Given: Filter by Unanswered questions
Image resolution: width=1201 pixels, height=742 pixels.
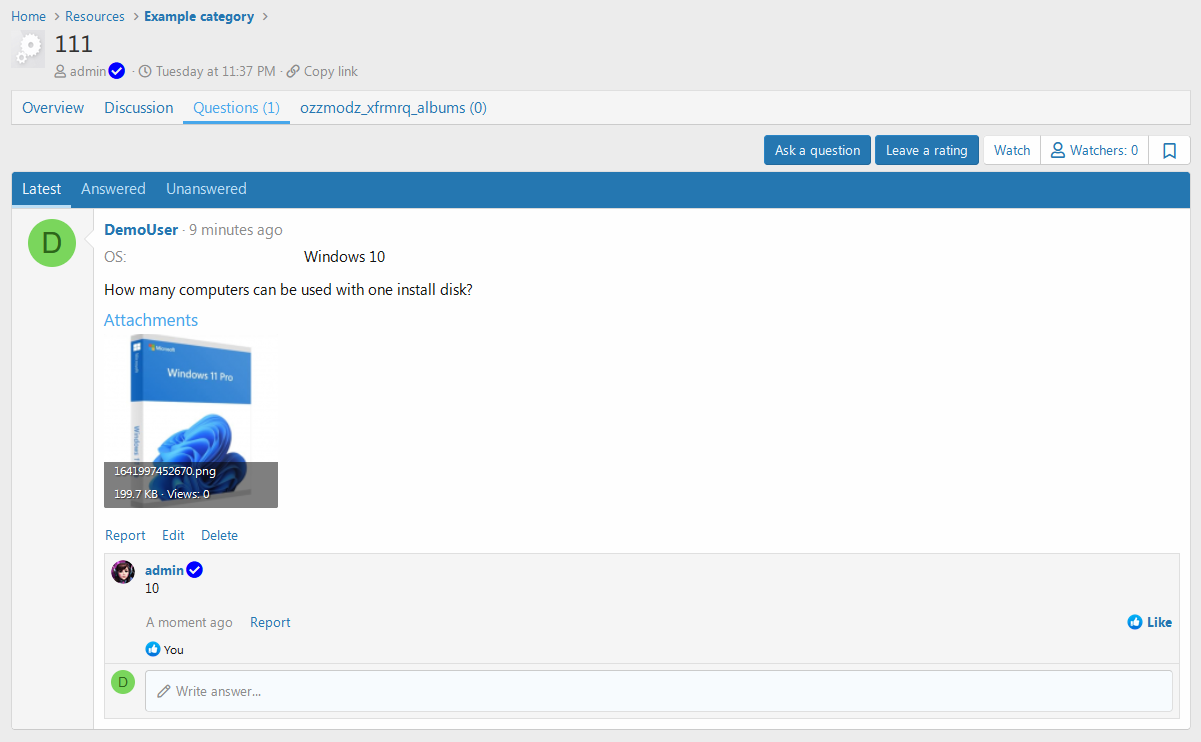Looking at the screenshot, I should click(x=206, y=189).
